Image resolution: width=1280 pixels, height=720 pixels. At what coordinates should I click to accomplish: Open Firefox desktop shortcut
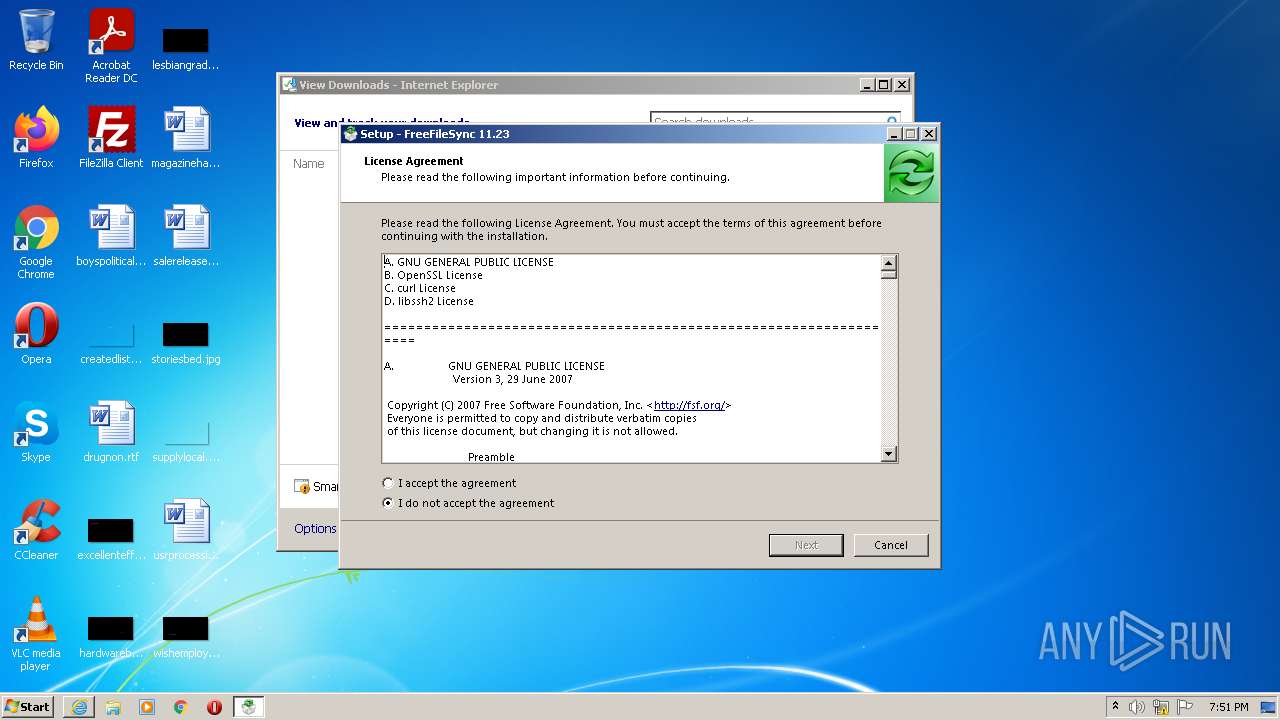pos(36,138)
